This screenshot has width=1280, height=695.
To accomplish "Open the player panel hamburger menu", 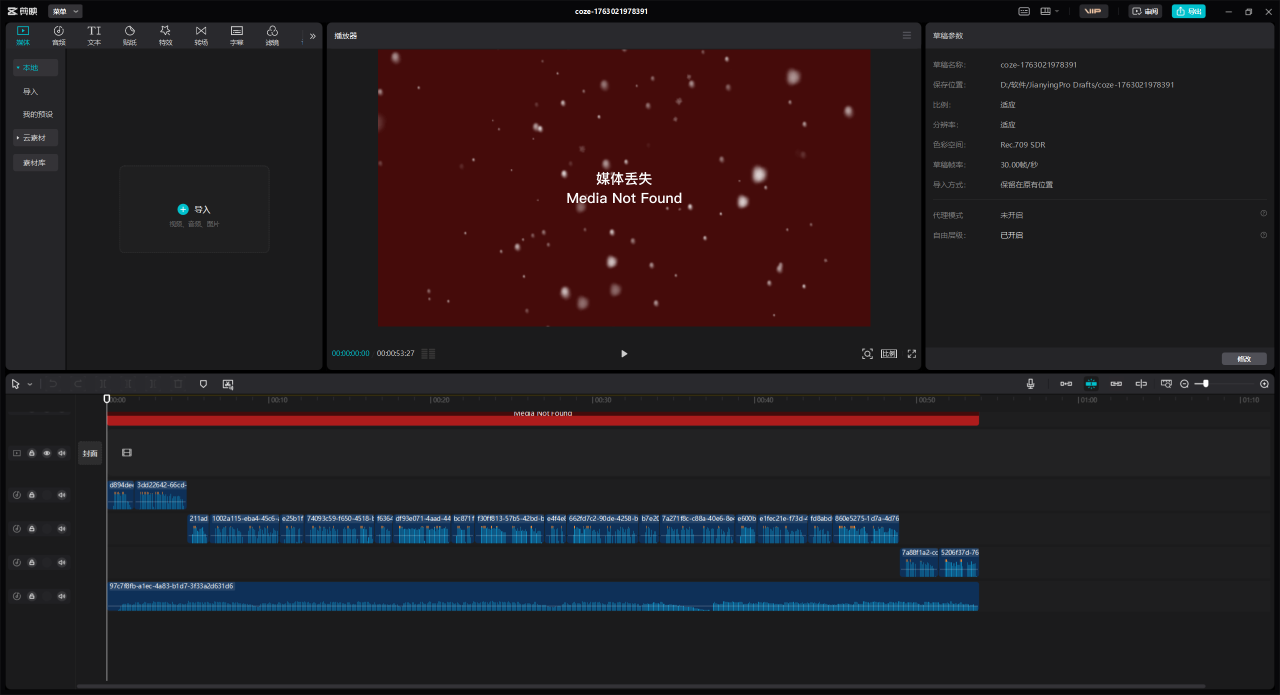I will click(x=907, y=35).
